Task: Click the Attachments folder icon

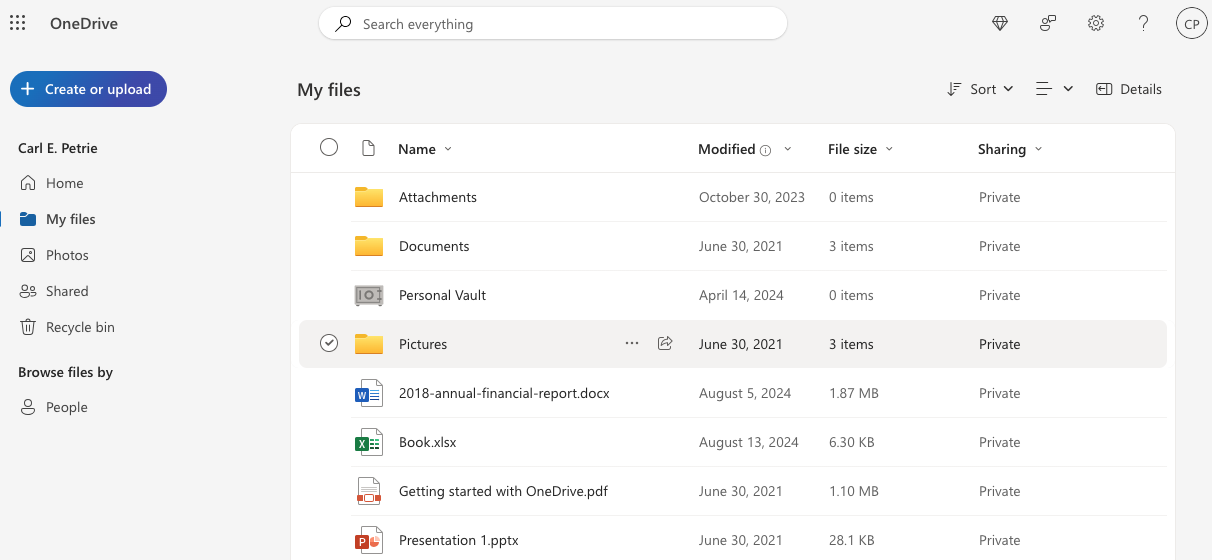Action: (x=369, y=197)
